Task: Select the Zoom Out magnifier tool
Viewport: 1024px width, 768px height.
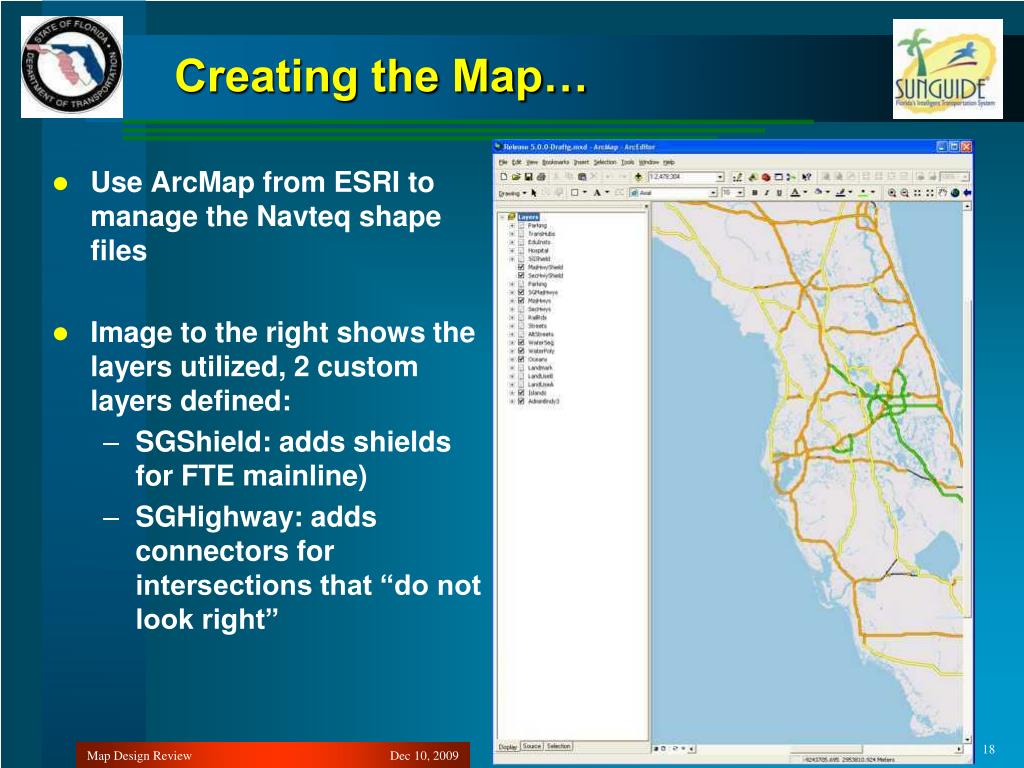Action: (x=904, y=193)
